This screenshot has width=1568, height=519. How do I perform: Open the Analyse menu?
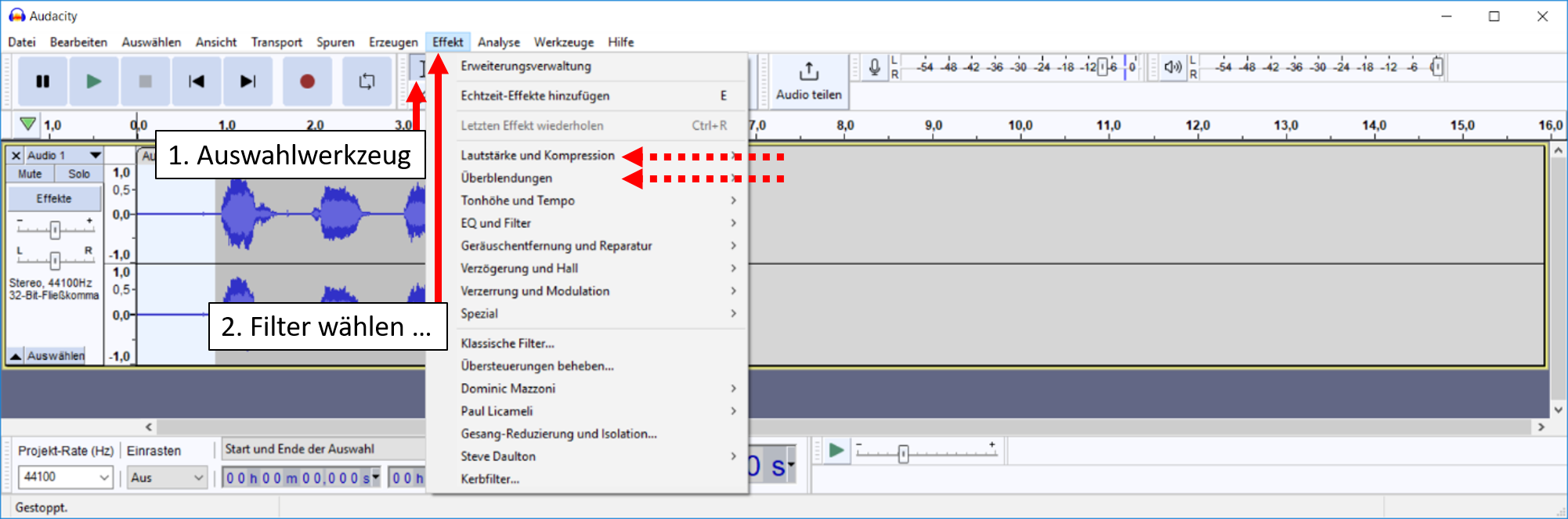tap(499, 42)
